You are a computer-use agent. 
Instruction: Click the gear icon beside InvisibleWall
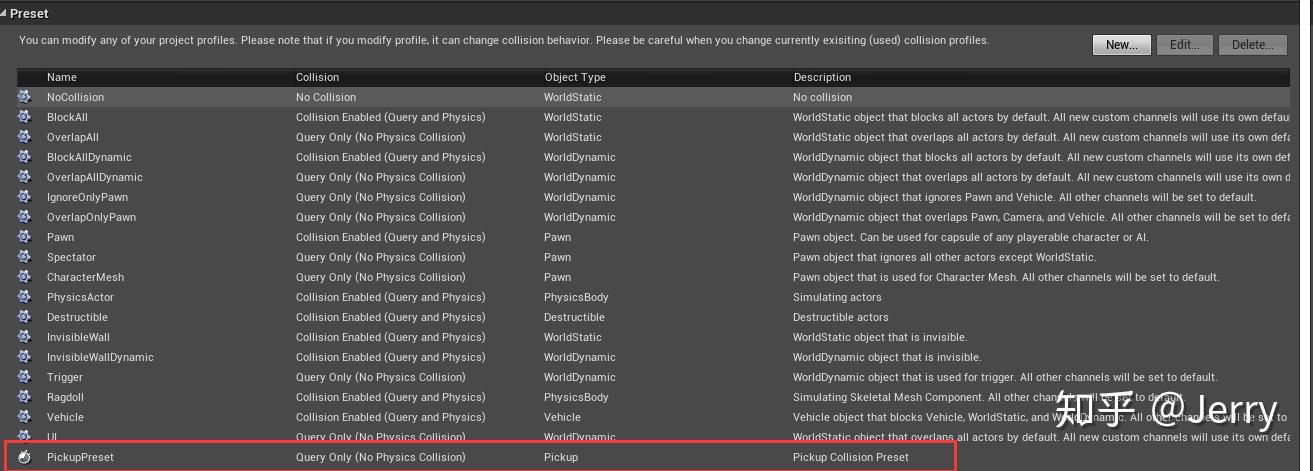[24, 337]
